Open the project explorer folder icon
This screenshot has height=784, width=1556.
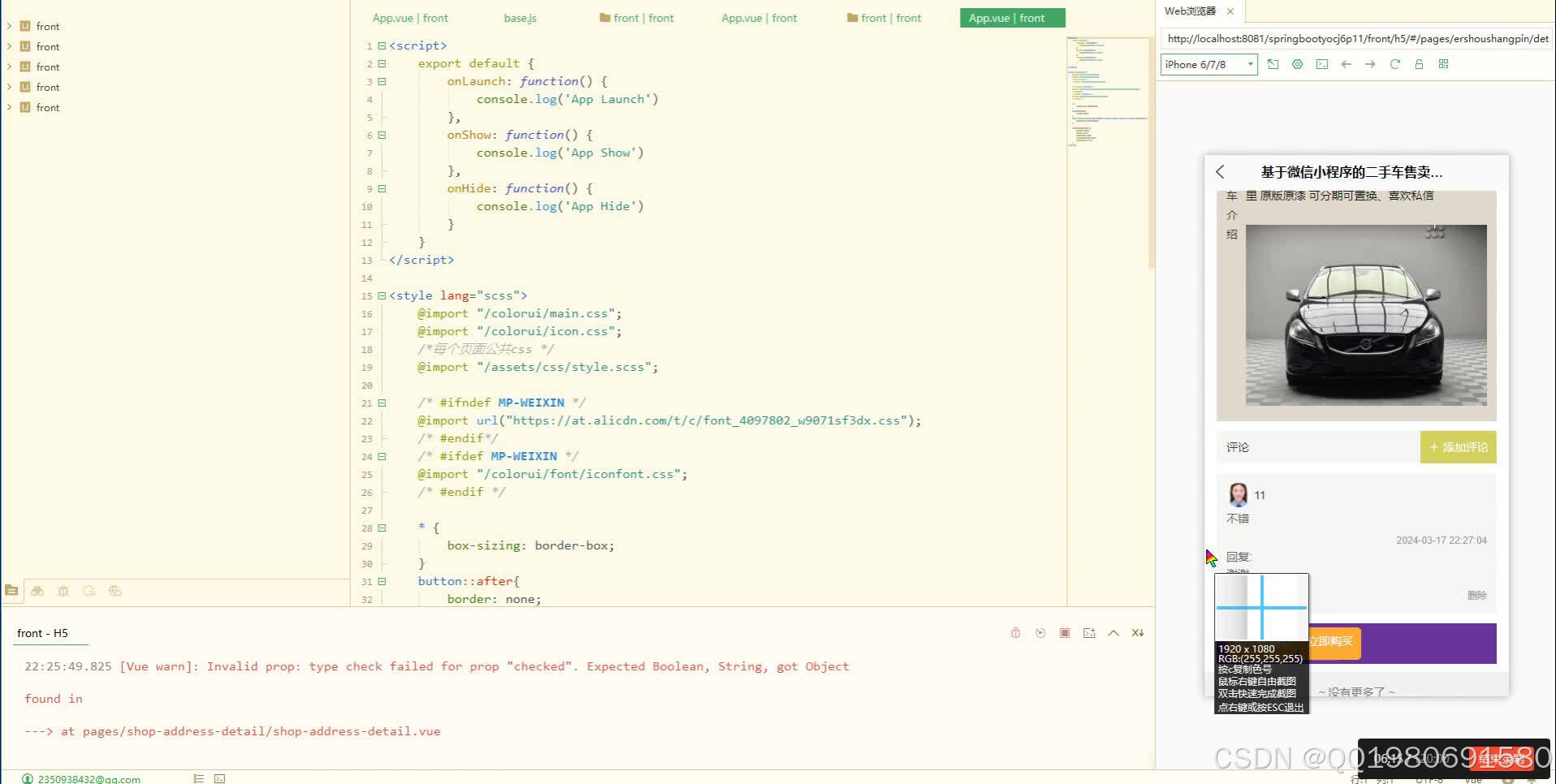(11, 591)
